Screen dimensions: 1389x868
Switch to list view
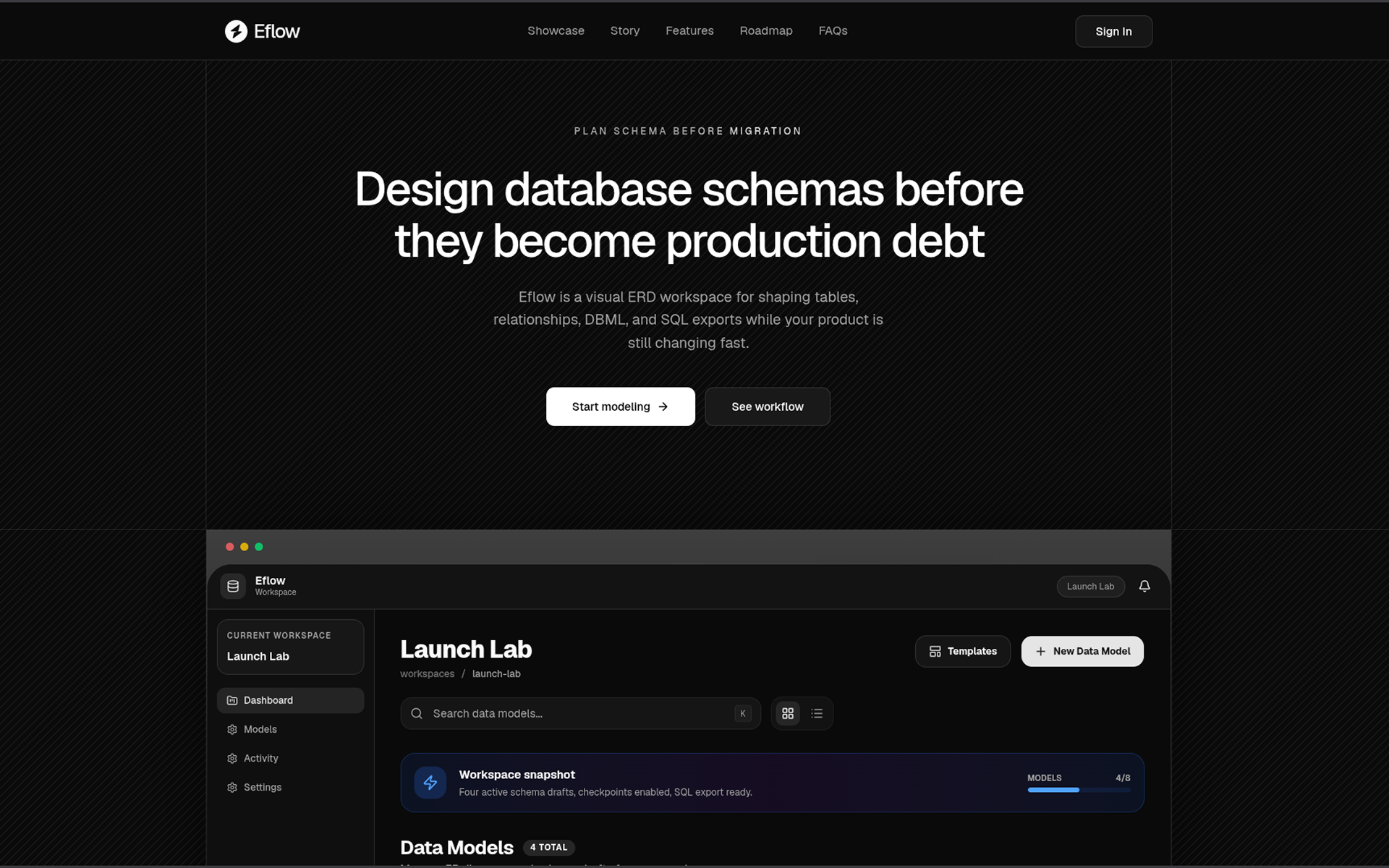tap(817, 713)
